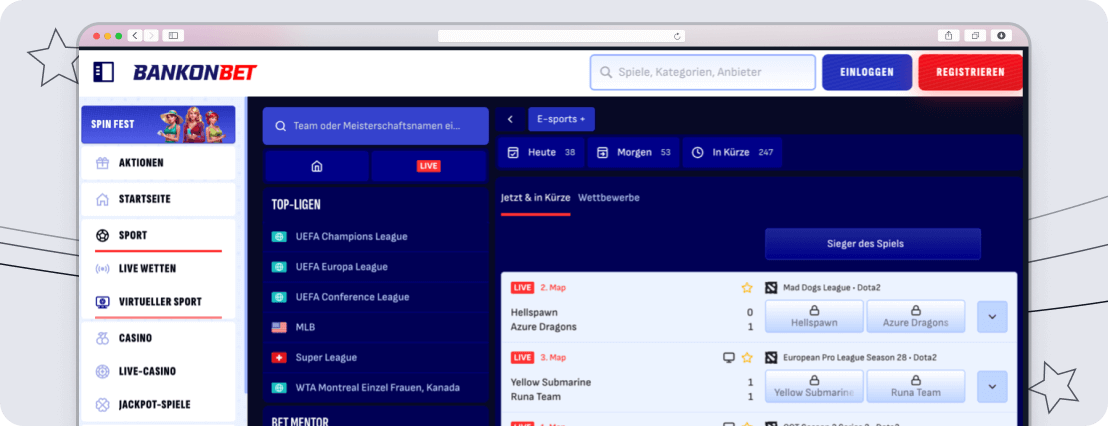Open the LIVE filter in sports panel
This screenshot has width=1108, height=426.
[429, 166]
